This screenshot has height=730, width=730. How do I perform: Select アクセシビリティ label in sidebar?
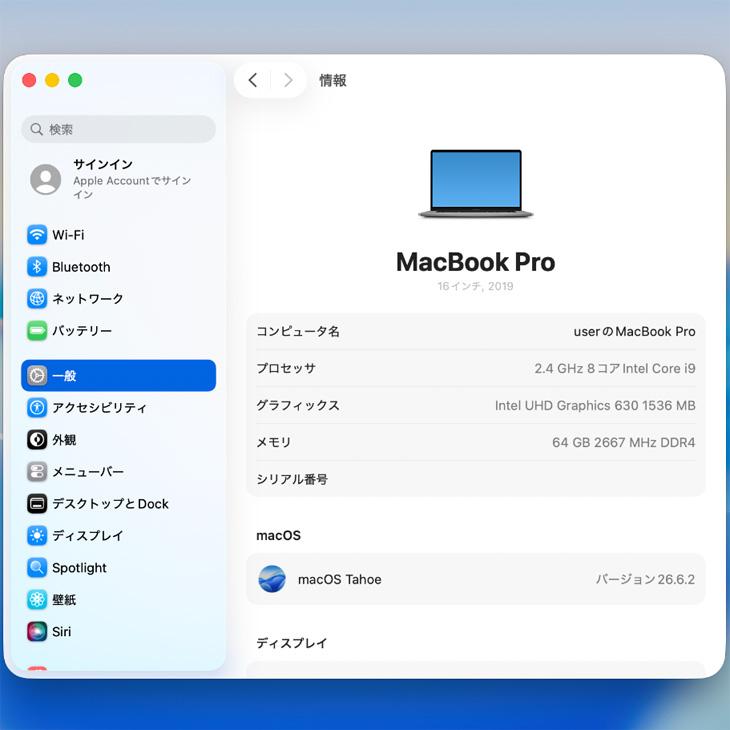tap(99, 408)
